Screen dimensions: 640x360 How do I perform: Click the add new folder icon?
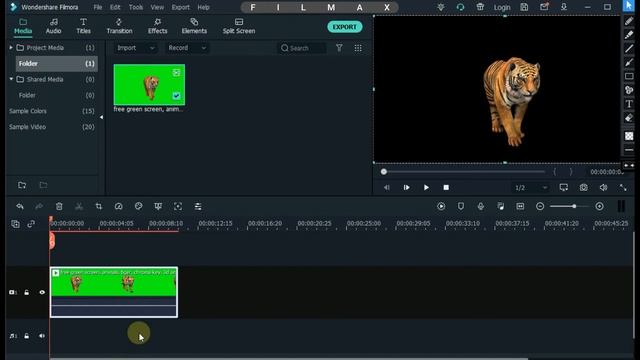[22, 185]
